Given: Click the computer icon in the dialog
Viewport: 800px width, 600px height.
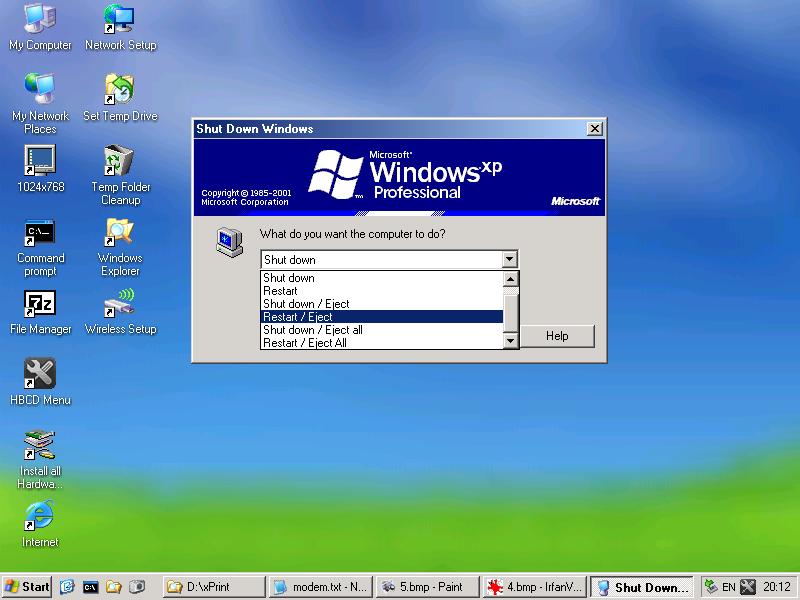Looking at the screenshot, I should pos(230,242).
